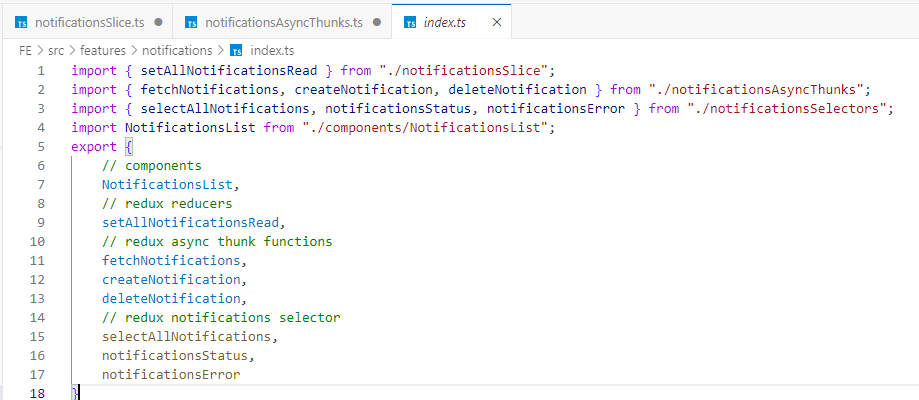919x400 pixels.
Task: Click line number 14 in the gutter
Action: point(38,317)
